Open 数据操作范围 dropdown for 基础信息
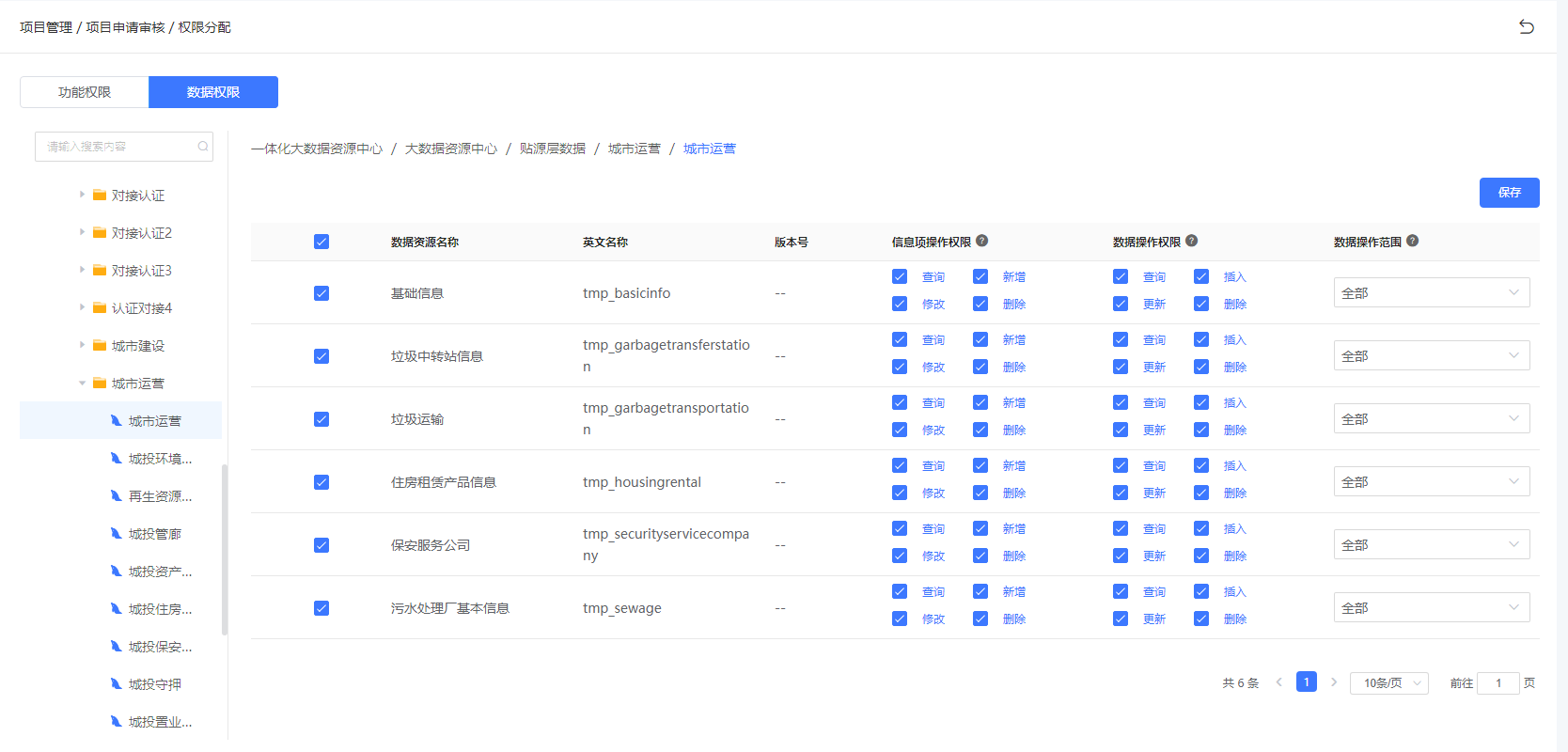Screen dimensions: 1568x752 (1432, 292)
